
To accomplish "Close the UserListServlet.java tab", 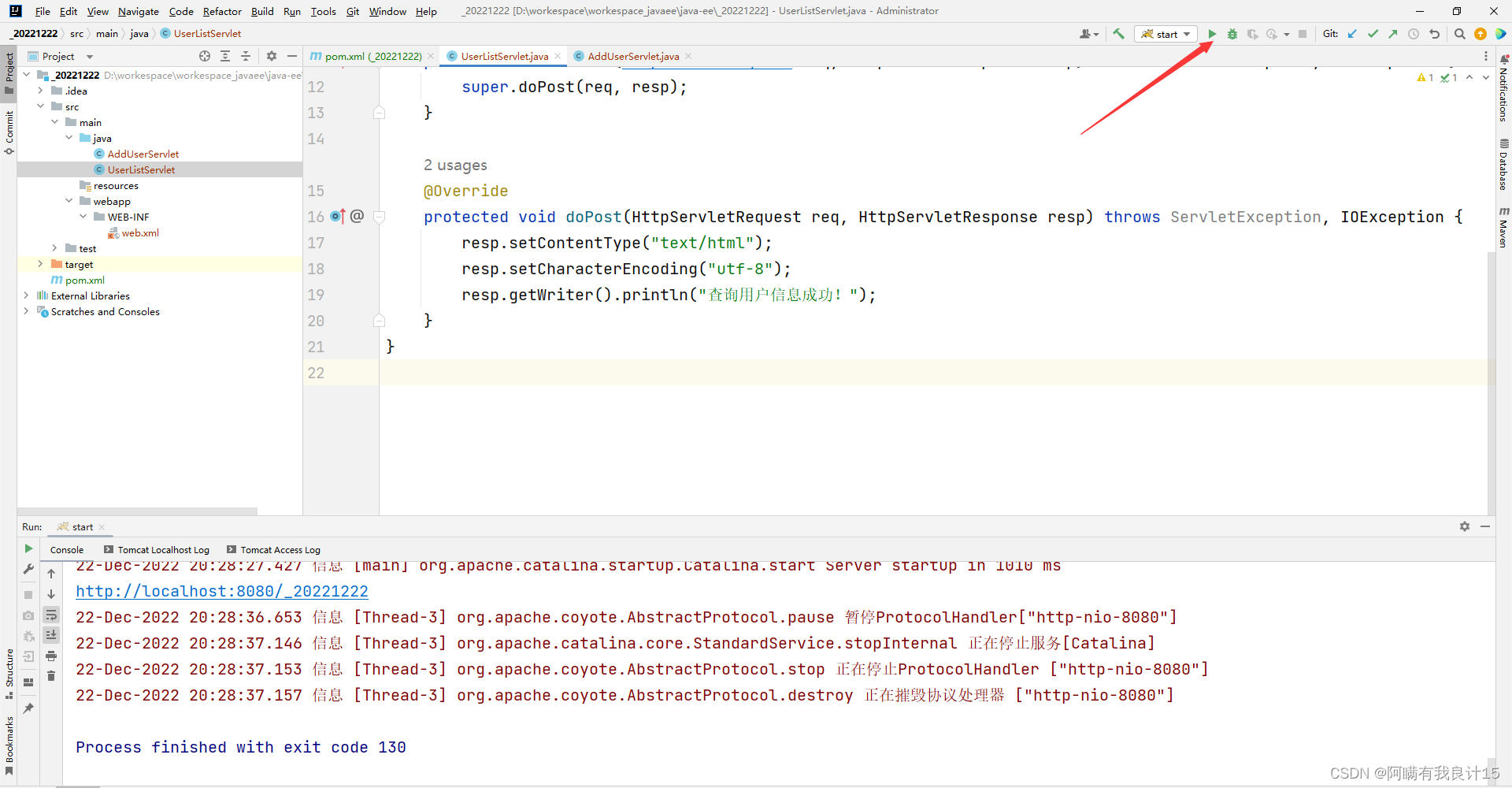I will 558,56.
